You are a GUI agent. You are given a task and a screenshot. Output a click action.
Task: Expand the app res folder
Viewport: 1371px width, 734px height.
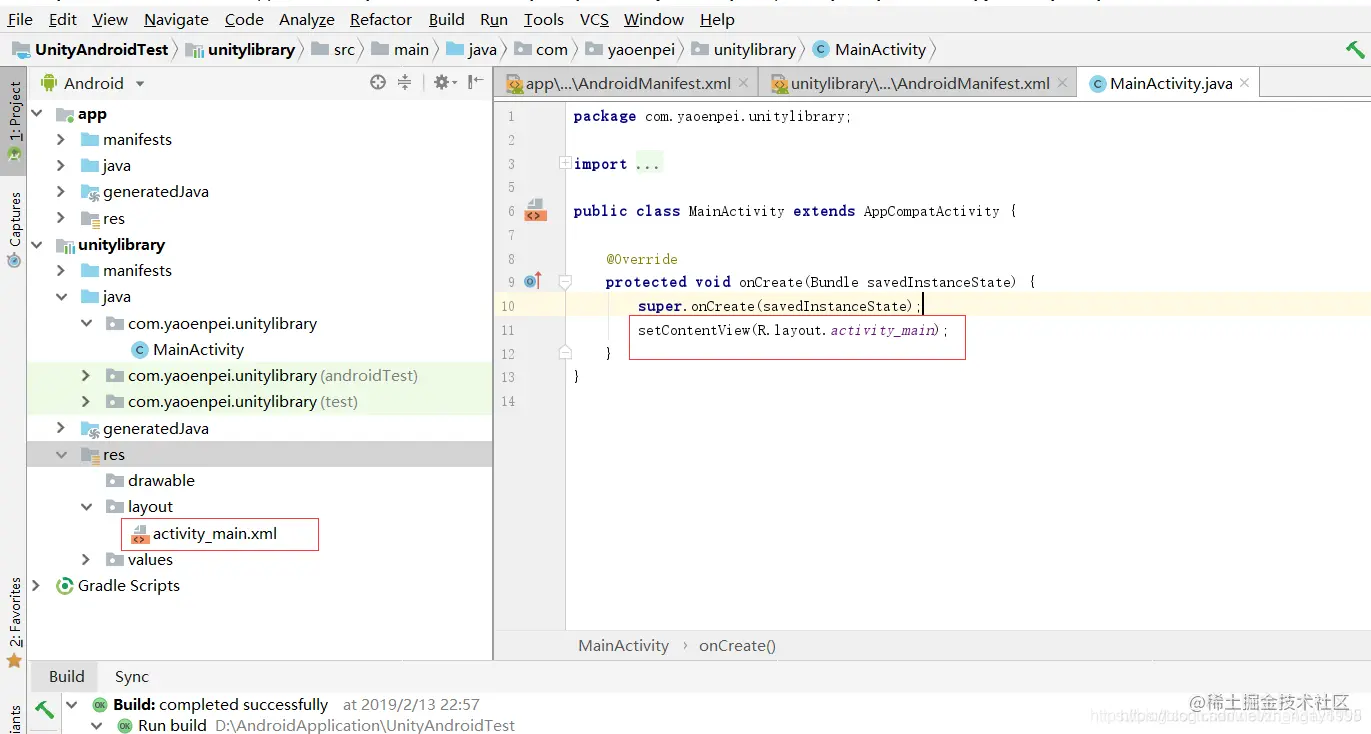(x=61, y=218)
